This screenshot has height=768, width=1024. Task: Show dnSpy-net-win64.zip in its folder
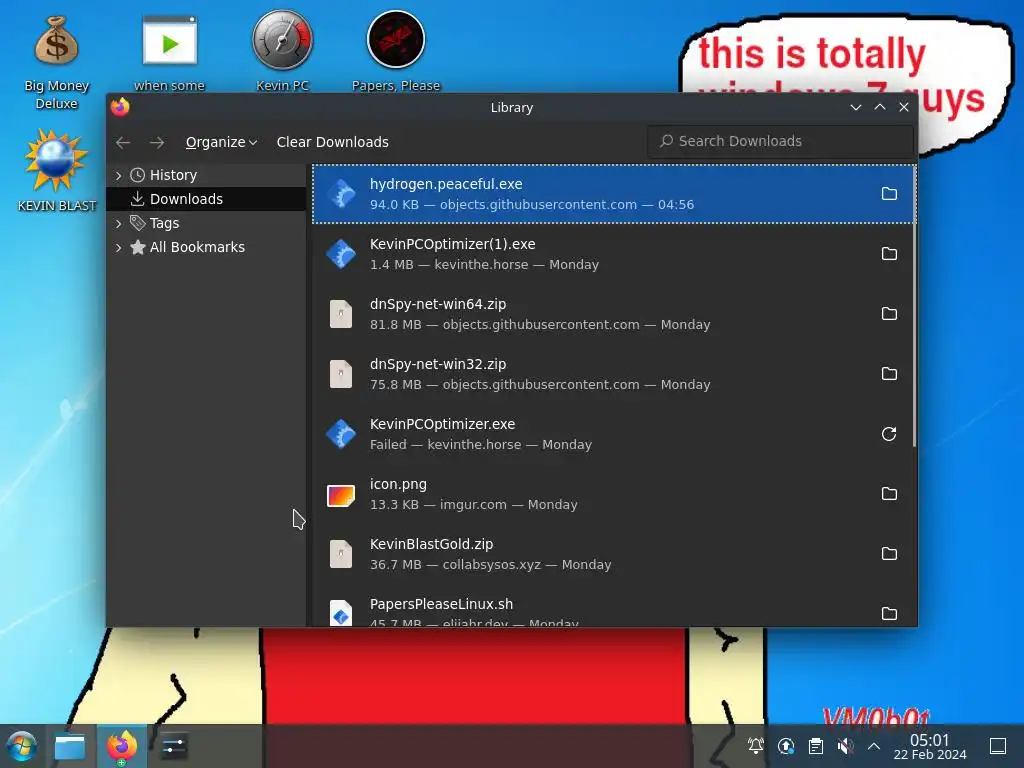(x=889, y=314)
